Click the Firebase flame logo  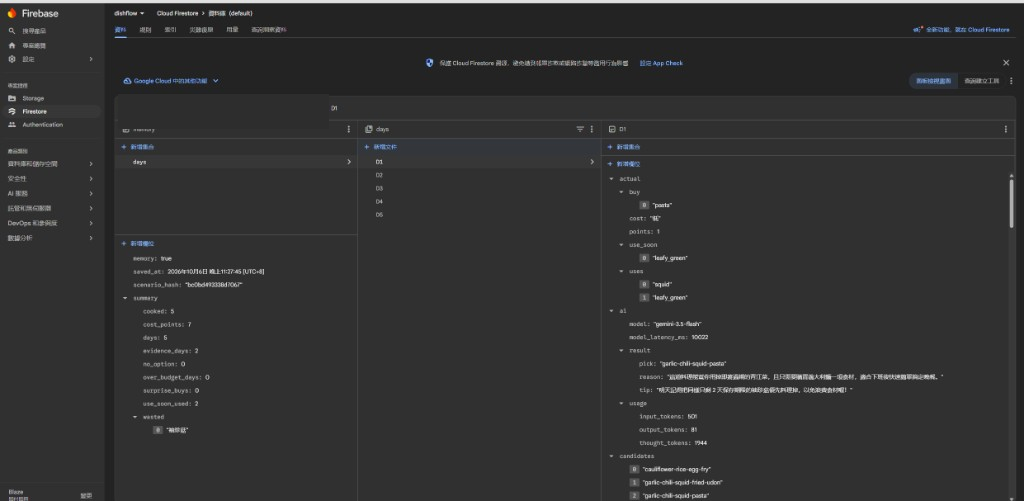(x=12, y=13)
